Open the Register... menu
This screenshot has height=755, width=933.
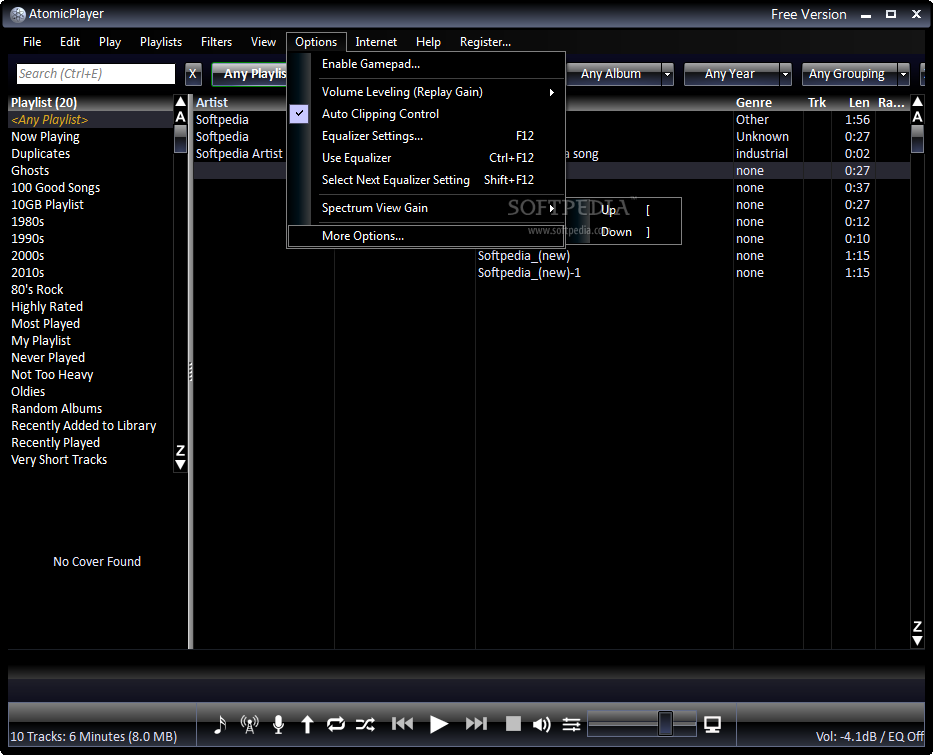click(x=486, y=42)
